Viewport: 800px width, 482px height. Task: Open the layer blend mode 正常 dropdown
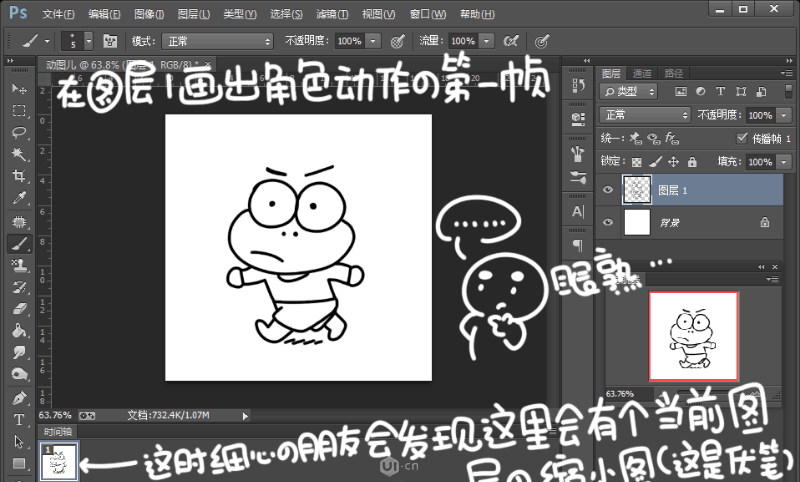pyautogui.click(x=645, y=115)
